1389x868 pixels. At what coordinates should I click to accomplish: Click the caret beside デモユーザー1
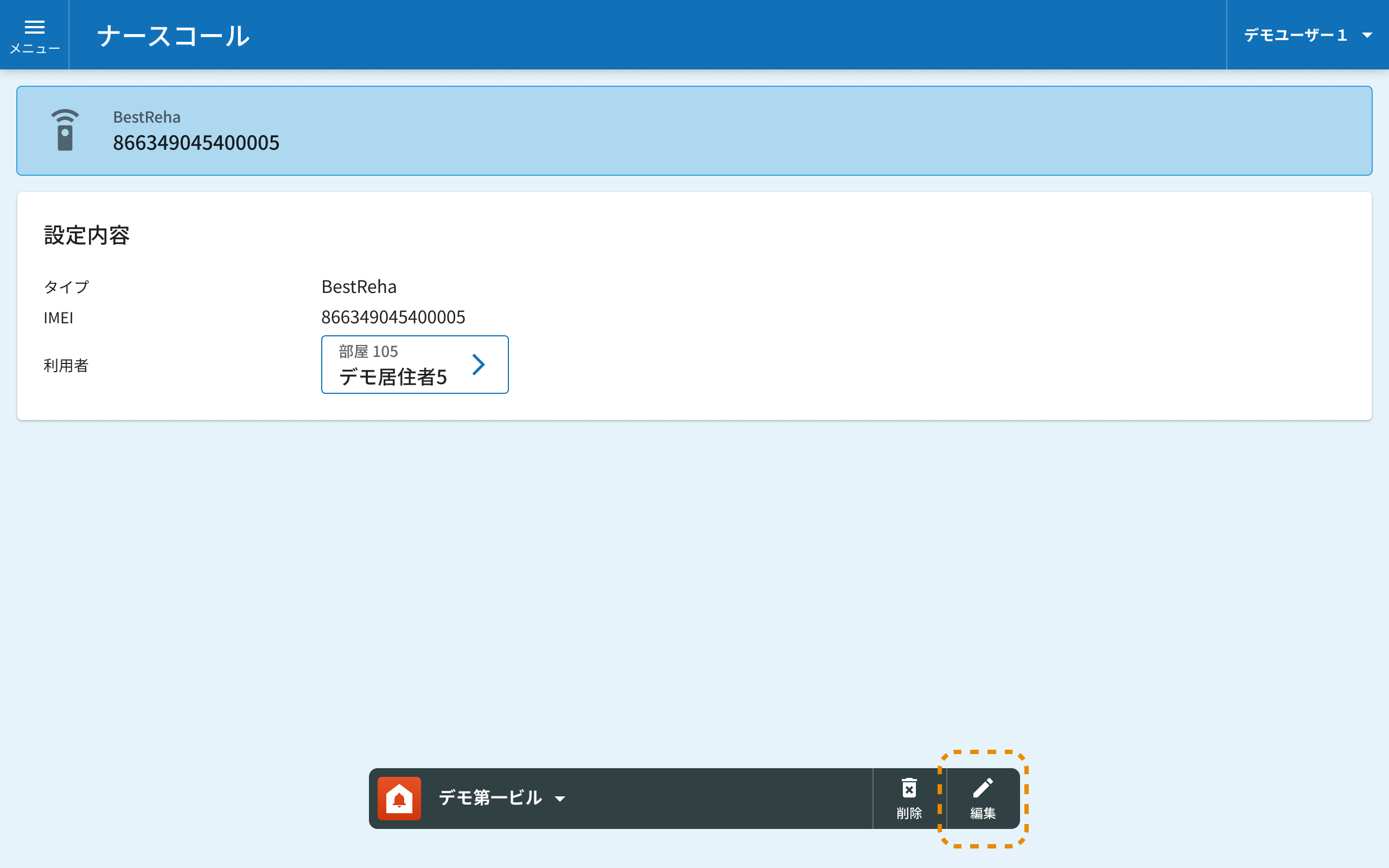point(1367,36)
